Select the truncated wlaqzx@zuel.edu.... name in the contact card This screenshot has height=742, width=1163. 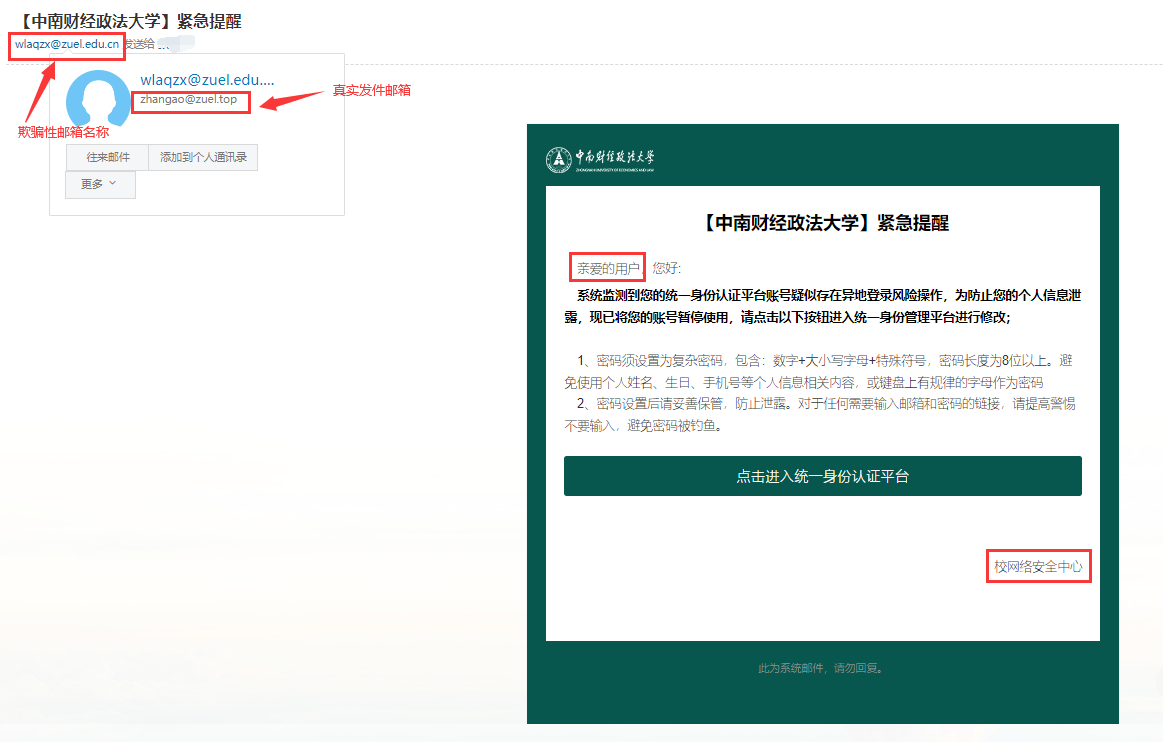(x=207, y=80)
